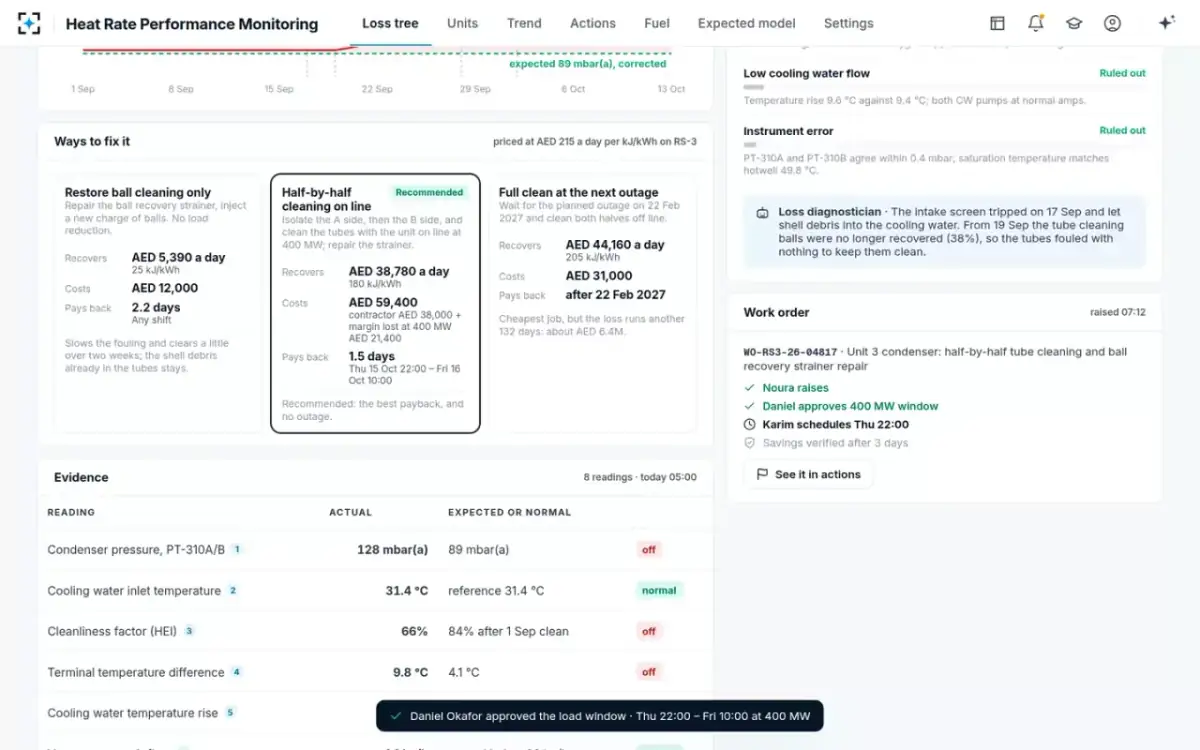The height and width of the screenshot is (750, 1200).
Task: Click Ruled out beside Instrument error
Action: click(x=1123, y=130)
